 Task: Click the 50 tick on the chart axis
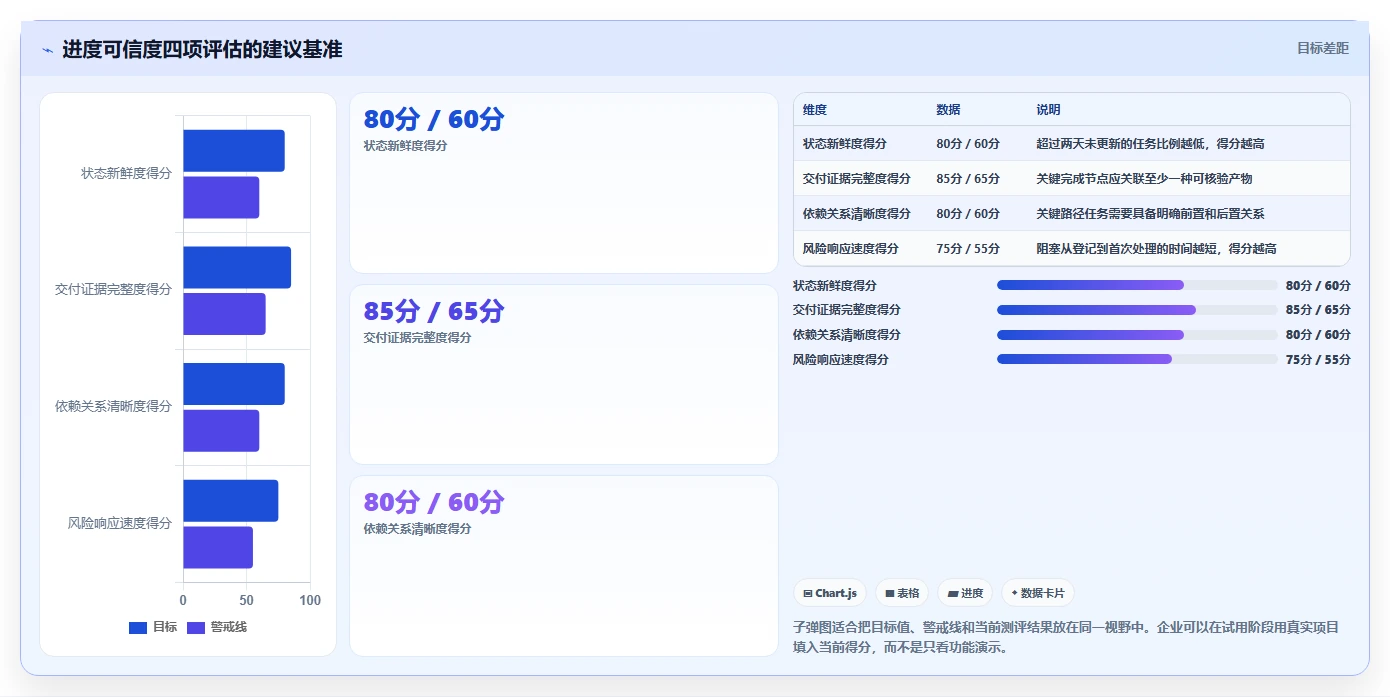click(246, 600)
